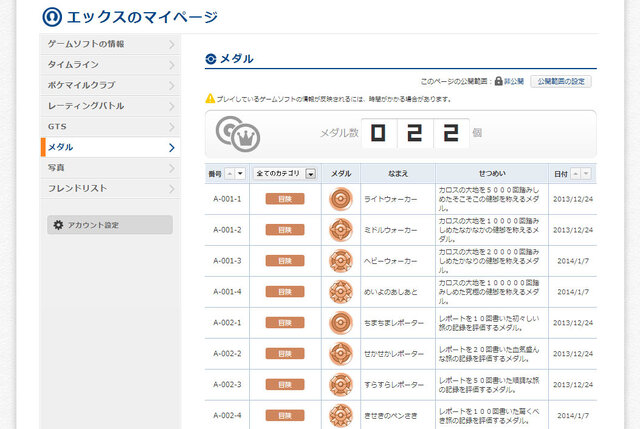The image size is (640, 429).
Task: Click the yellow warning triangle icon
Action: pyautogui.click(x=210, y=98)
